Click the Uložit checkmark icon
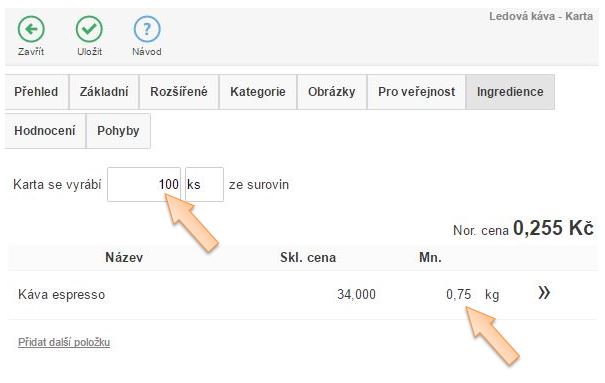Image resolution: width=605 pixels, height=383 pixels. 89,29
